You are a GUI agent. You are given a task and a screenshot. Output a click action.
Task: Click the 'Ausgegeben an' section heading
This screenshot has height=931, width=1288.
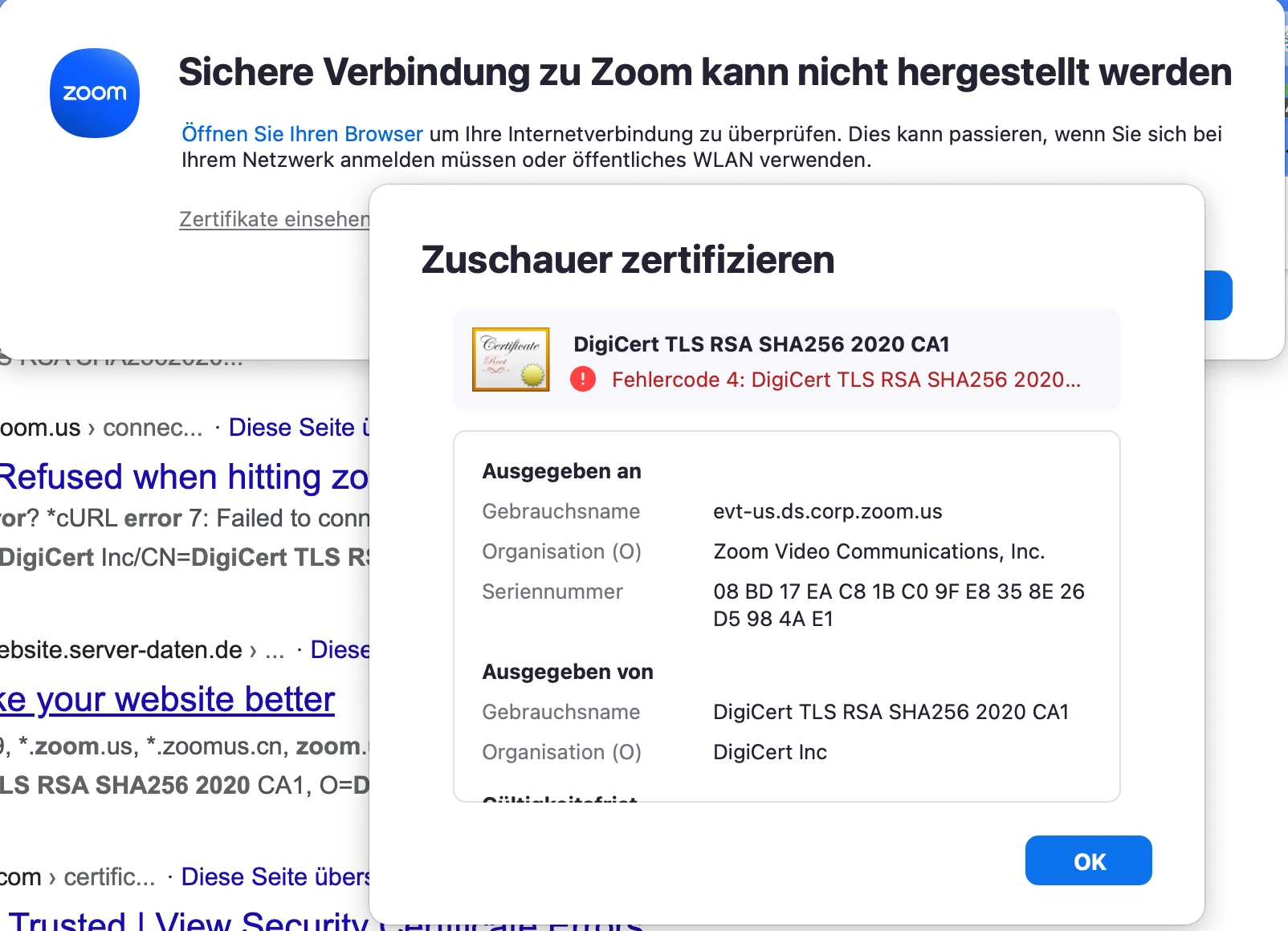pyautogui.click(x=561, y=471)
